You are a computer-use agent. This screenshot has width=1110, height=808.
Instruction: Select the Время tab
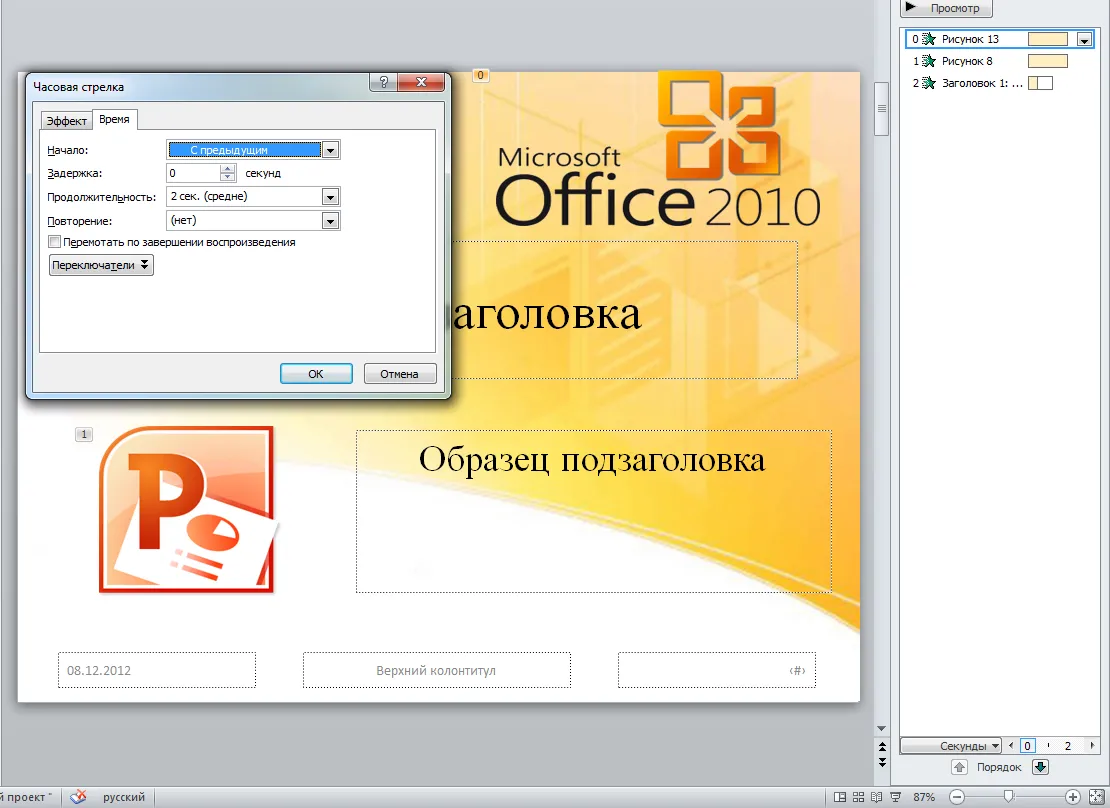[114, 120]
